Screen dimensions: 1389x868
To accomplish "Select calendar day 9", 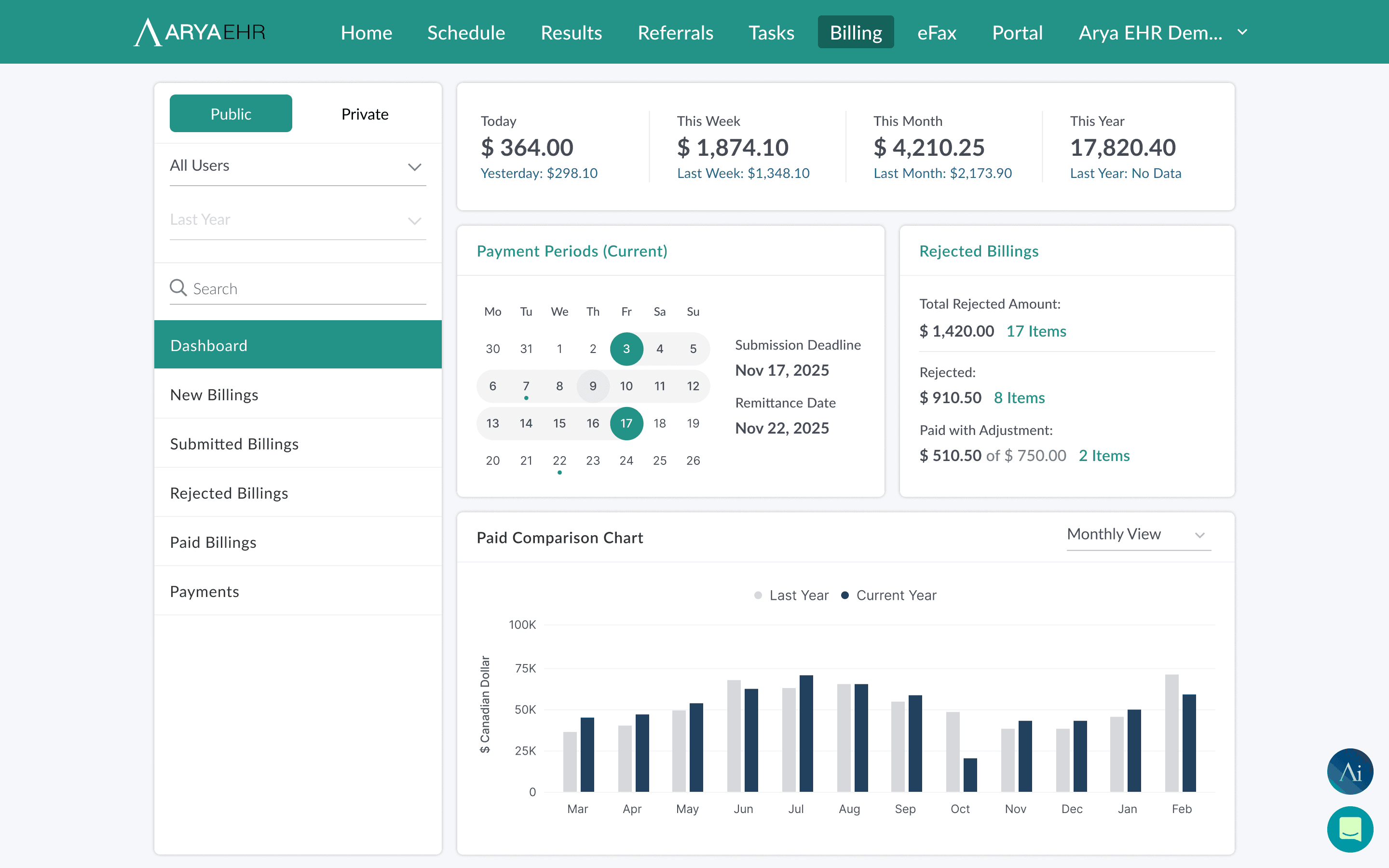I will coord(593,386).
